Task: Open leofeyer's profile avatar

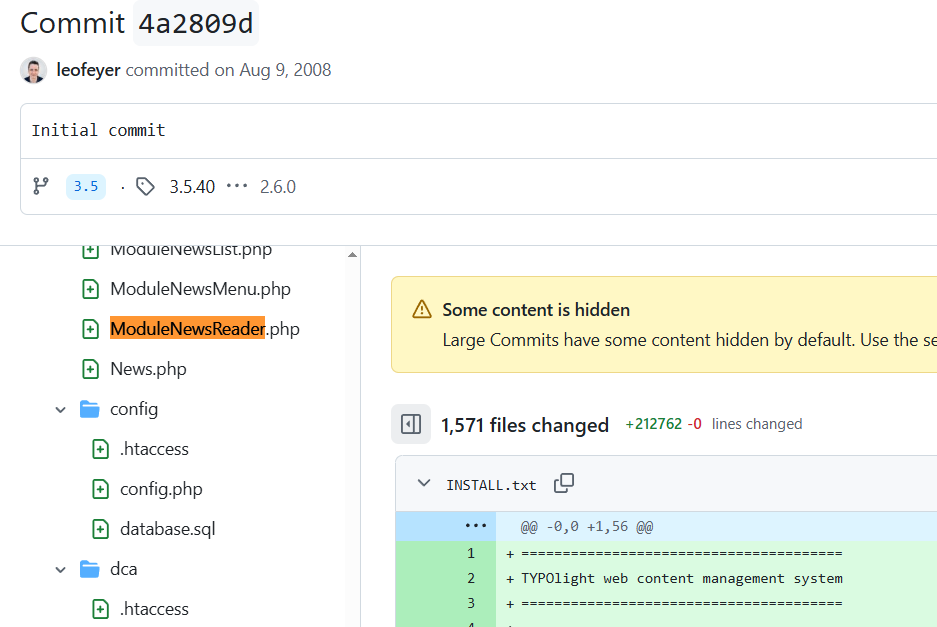Action: point(33,70)
